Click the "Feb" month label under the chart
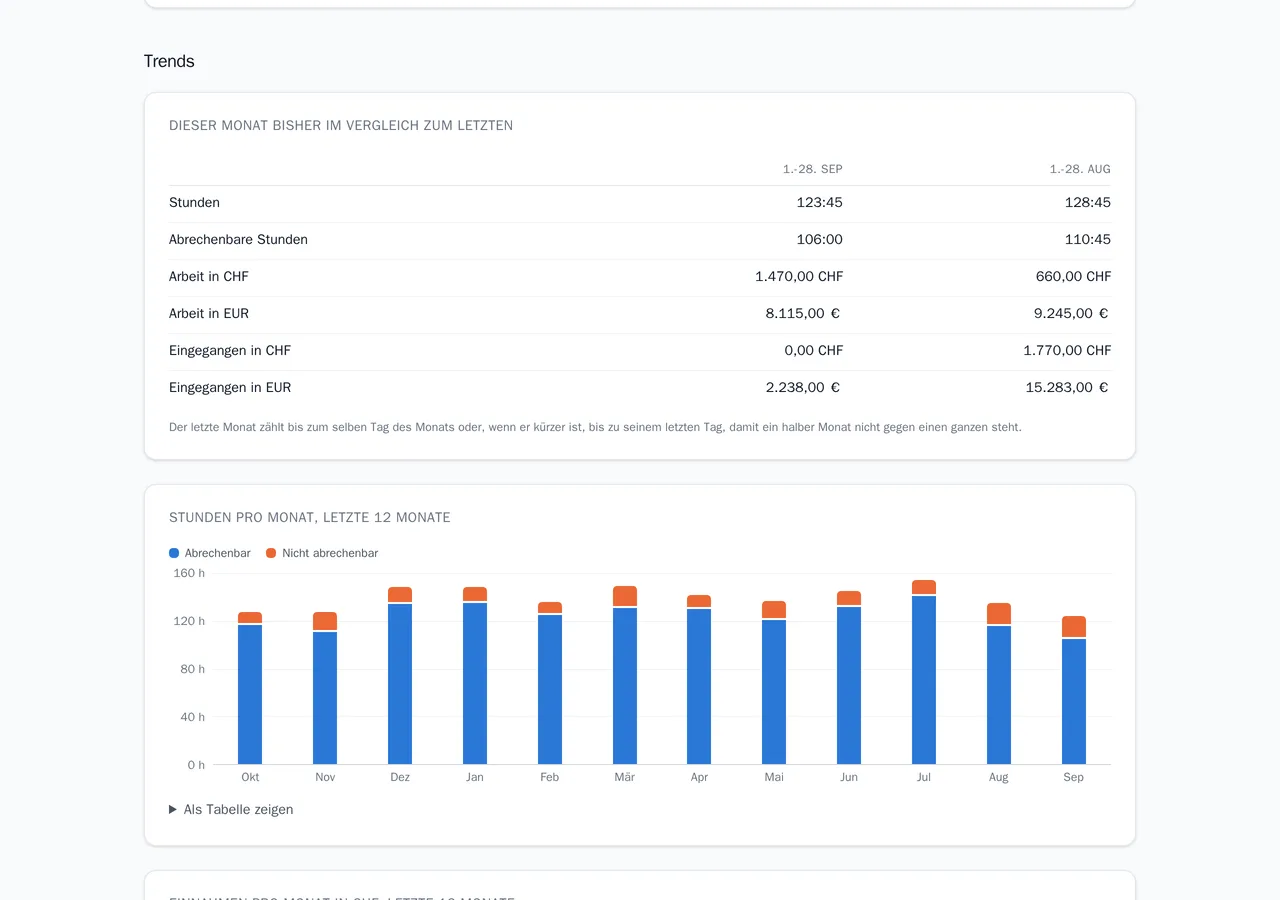The height and width of the screenshot is (900, 1280). click(x=550, y=777)
